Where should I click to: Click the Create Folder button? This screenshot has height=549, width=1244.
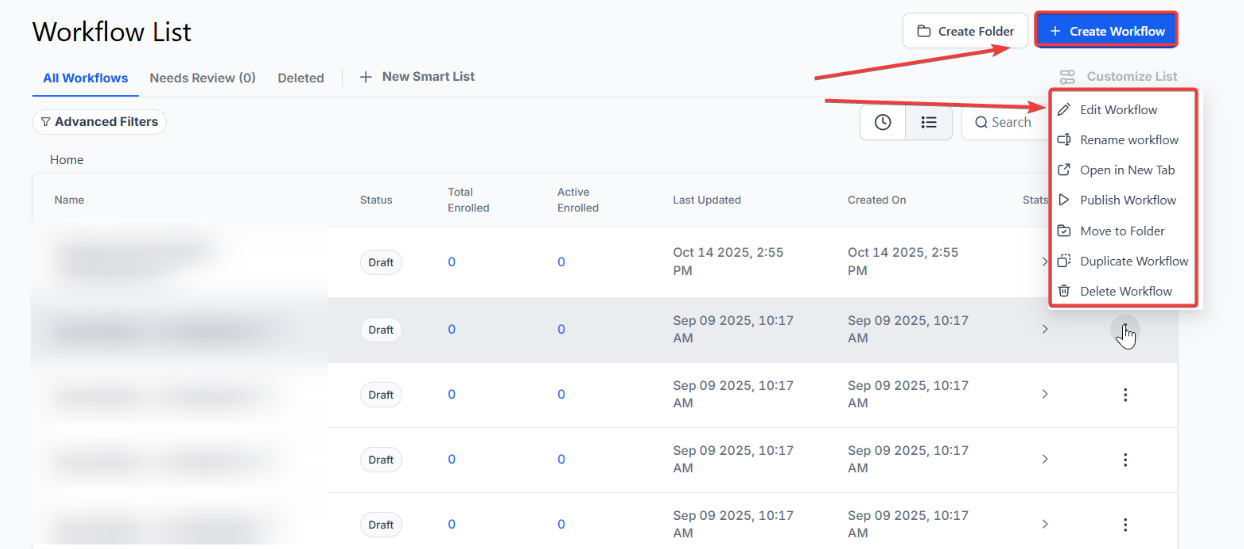tap(965, 31)
